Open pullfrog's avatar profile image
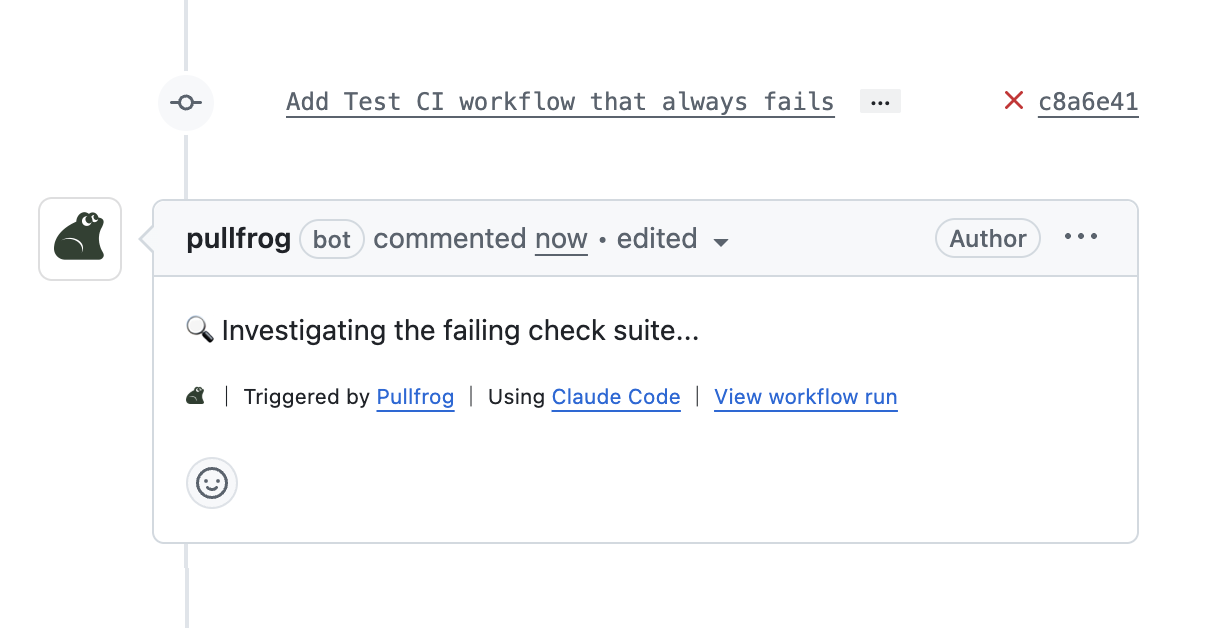 point(79,238)
